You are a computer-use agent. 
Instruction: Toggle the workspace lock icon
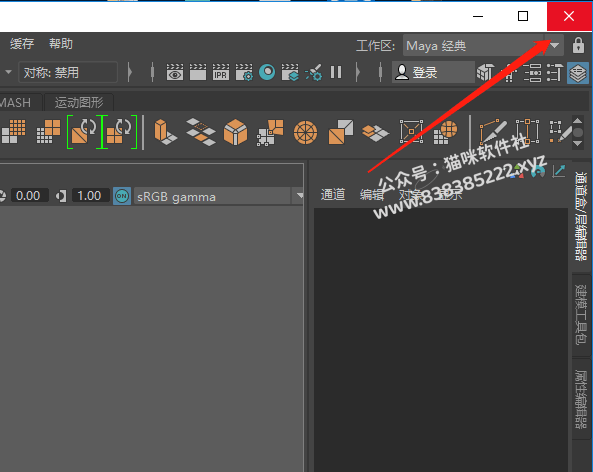pos(578,45)
